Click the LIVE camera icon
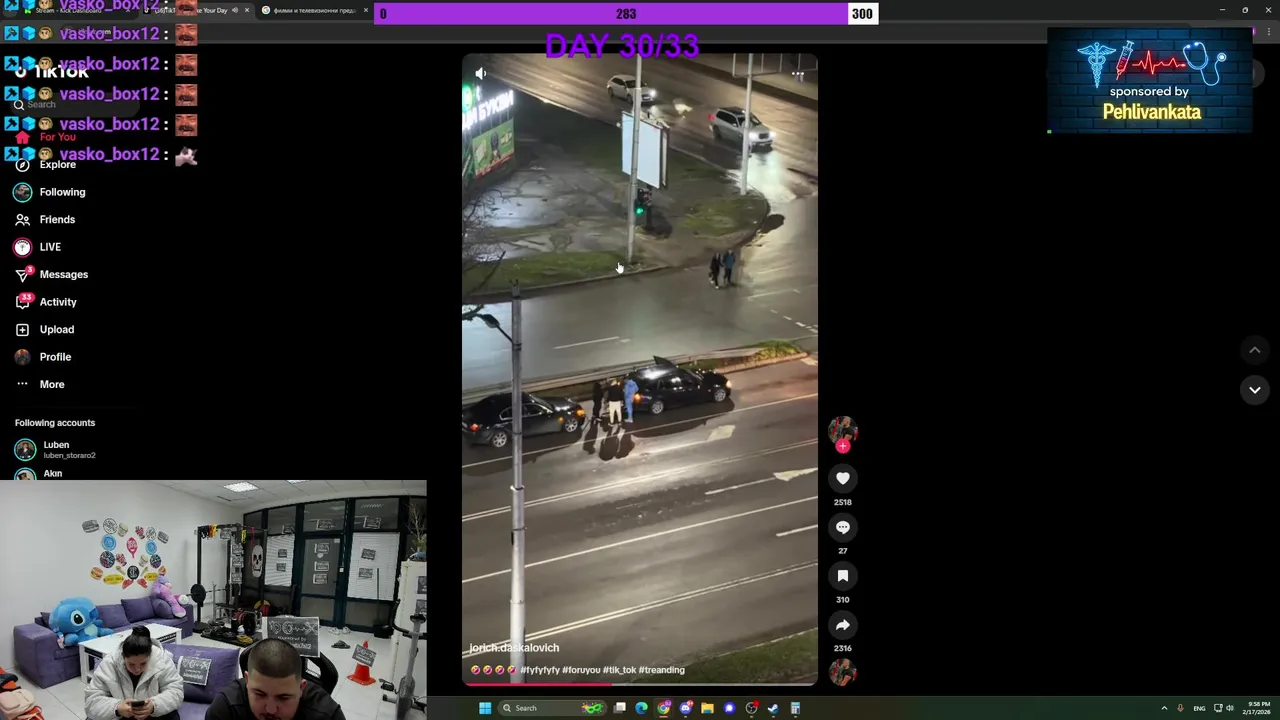The width and height of the screenshot is (1280, 720). tap(22, 247)
